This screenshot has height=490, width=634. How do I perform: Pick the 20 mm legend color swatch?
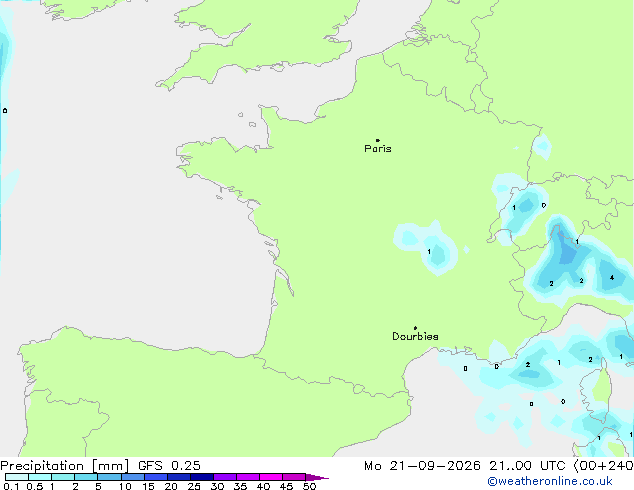click(x=179, y=477)
